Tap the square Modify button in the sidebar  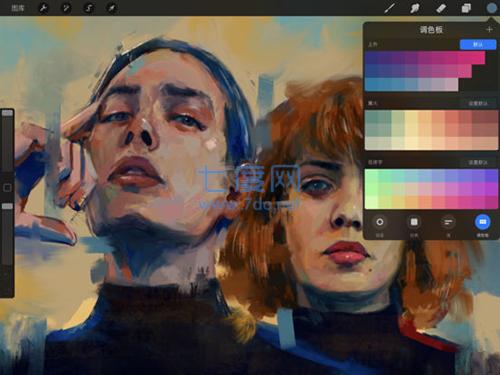(7, 188)
